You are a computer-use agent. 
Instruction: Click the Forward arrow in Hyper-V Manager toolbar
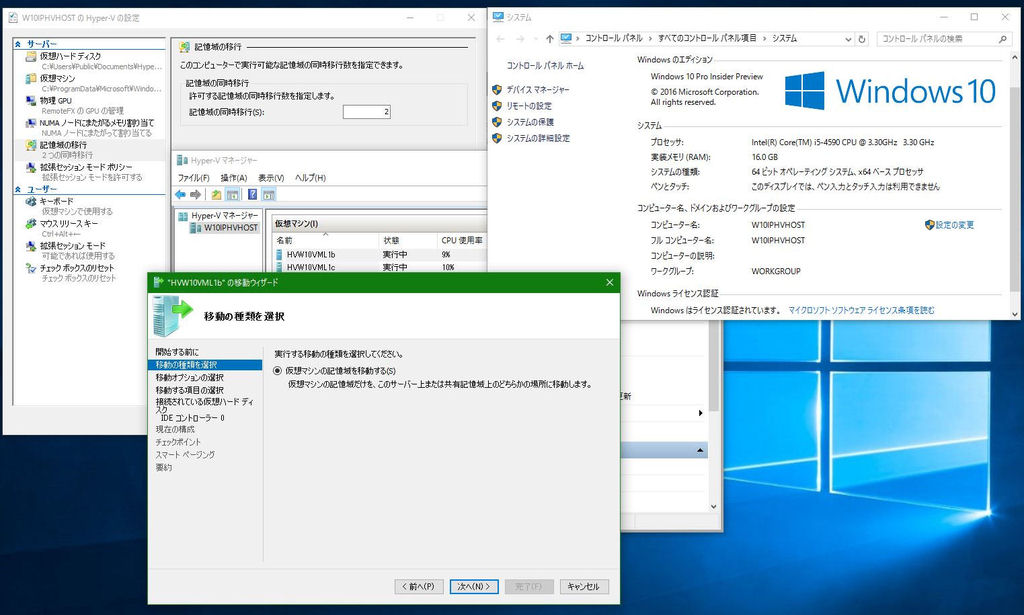click(195, 195)
